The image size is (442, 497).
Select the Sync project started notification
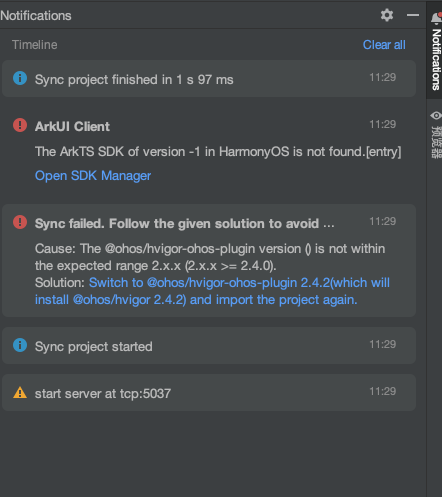209,345
